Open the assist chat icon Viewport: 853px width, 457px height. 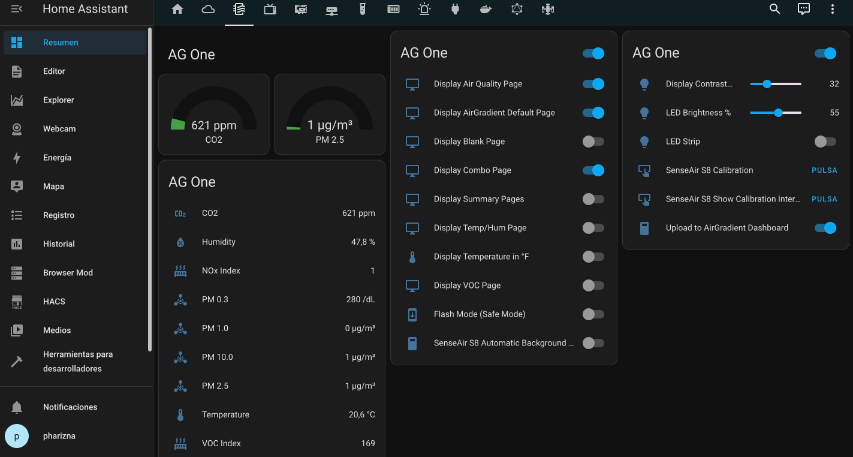click(x=803, y=9)
